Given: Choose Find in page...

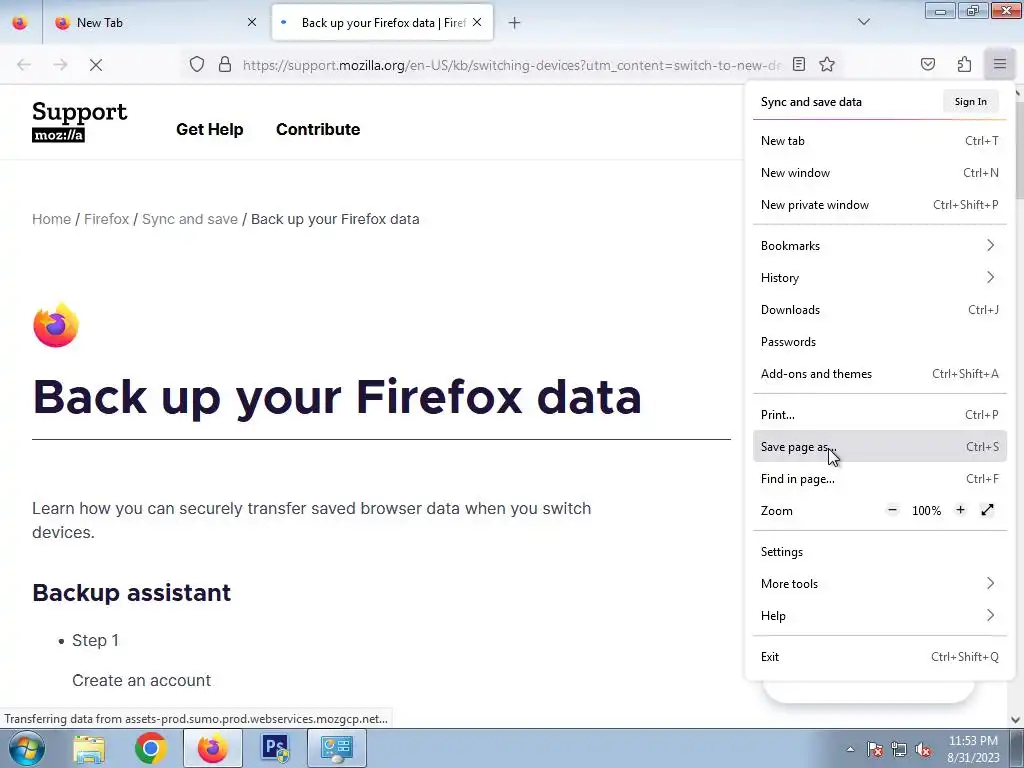Looking at the screenshot, I should tap(880, 479).
